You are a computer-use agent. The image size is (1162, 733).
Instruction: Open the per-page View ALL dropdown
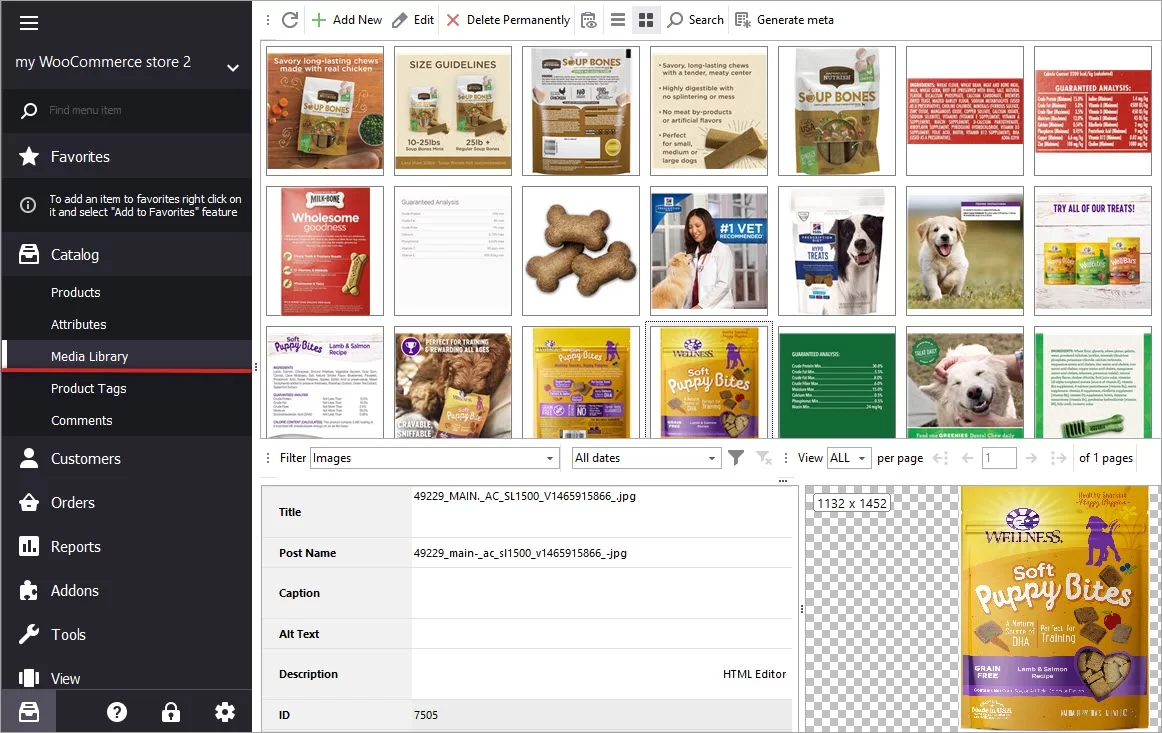[x=848, y=457]
